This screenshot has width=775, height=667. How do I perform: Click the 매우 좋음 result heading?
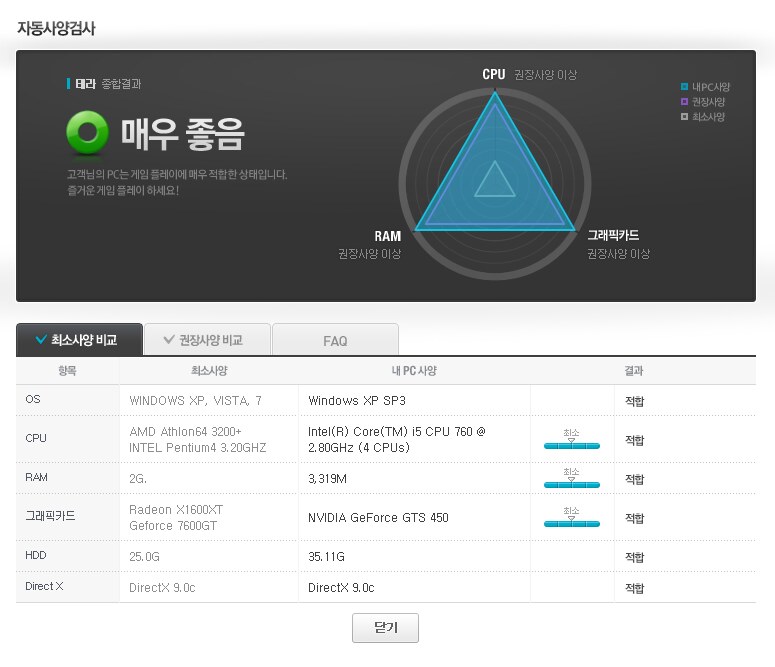(x=182, y=133)
